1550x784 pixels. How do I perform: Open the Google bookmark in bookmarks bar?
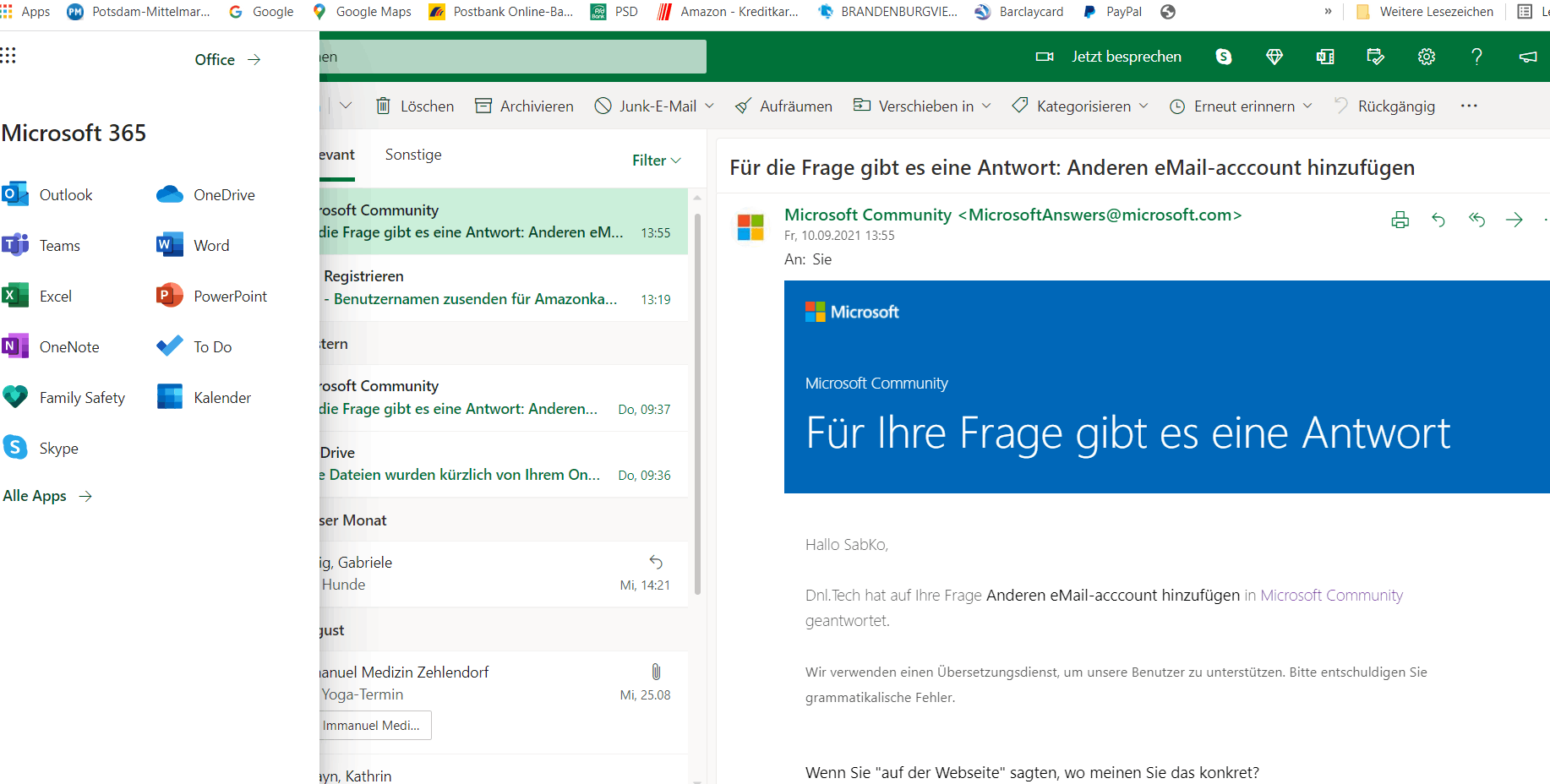[x=261, y=12]
